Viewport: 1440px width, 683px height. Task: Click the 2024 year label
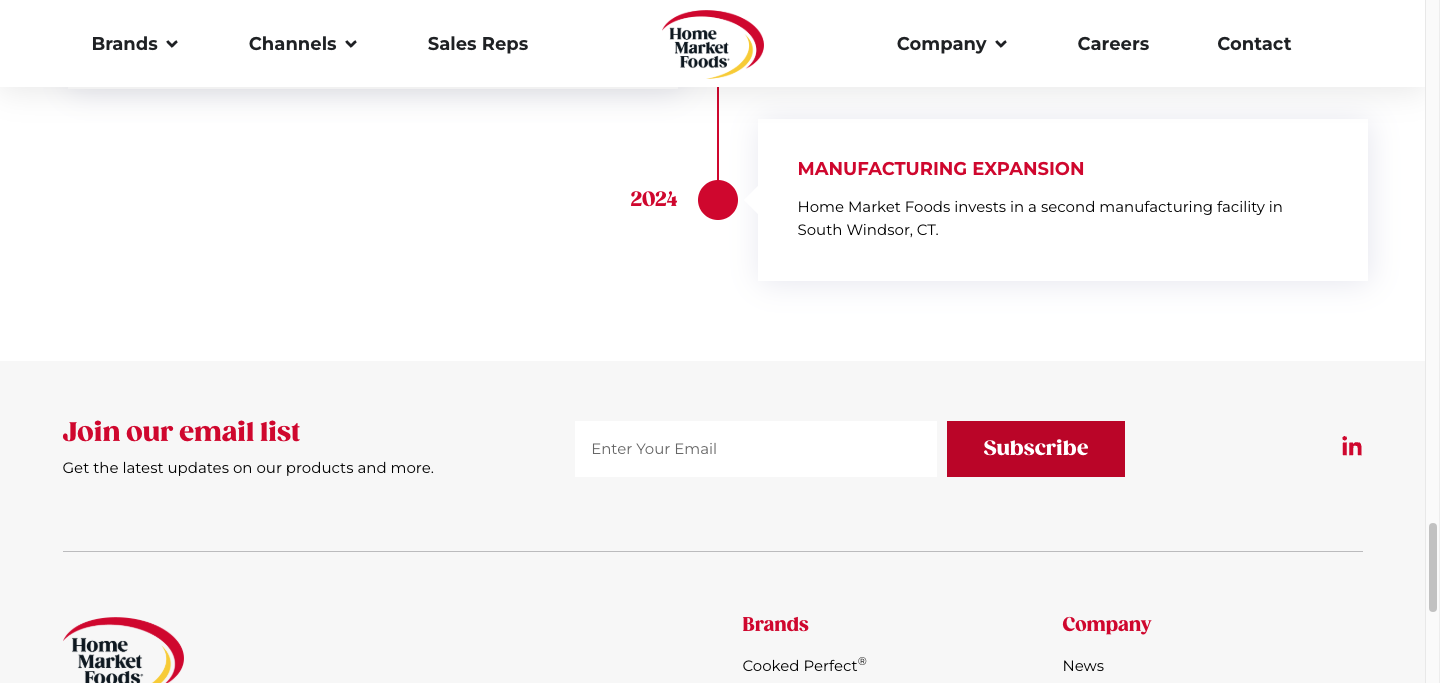coord(654,199)
